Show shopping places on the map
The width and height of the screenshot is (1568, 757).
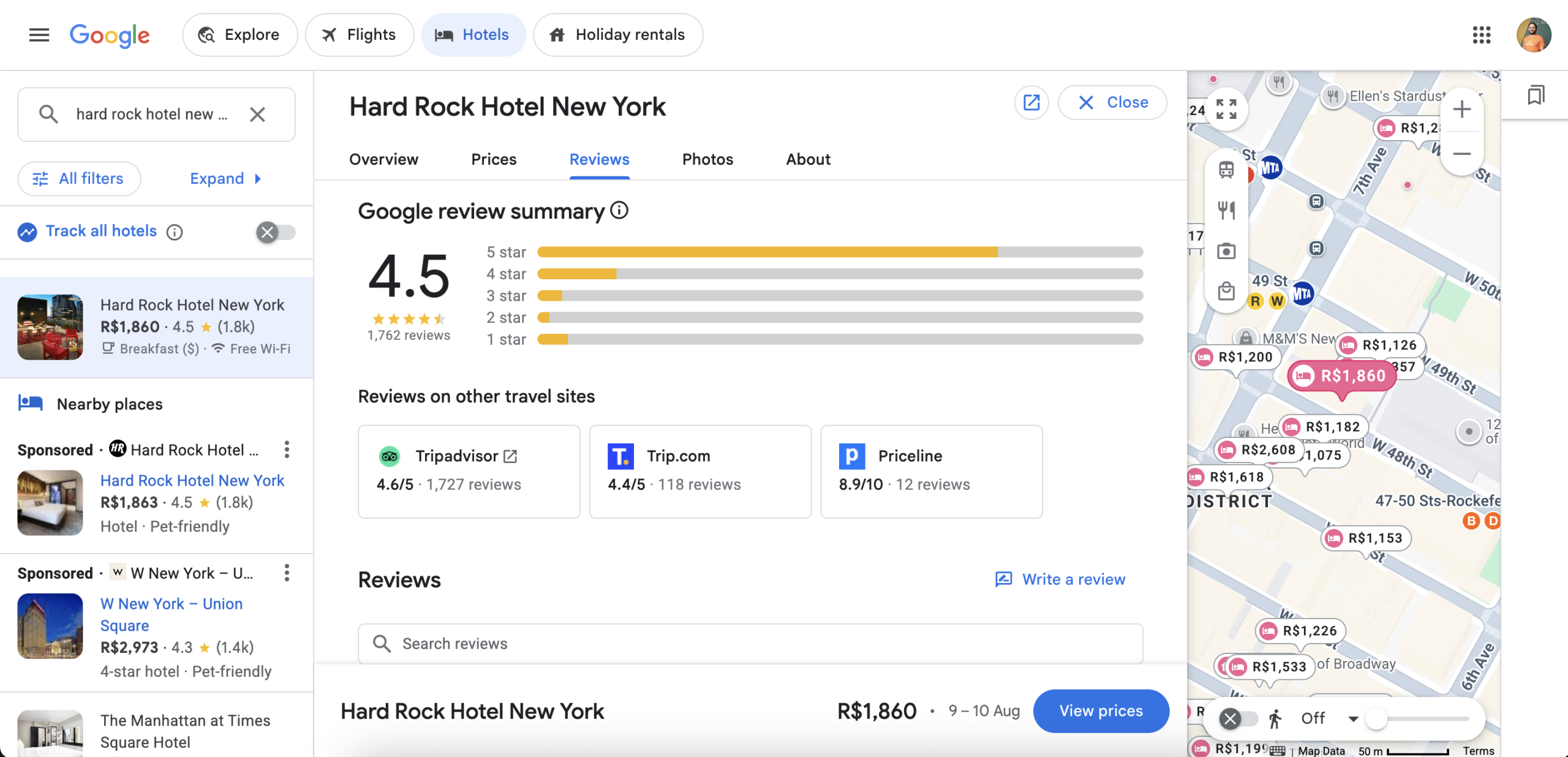tap(1226, 292)
